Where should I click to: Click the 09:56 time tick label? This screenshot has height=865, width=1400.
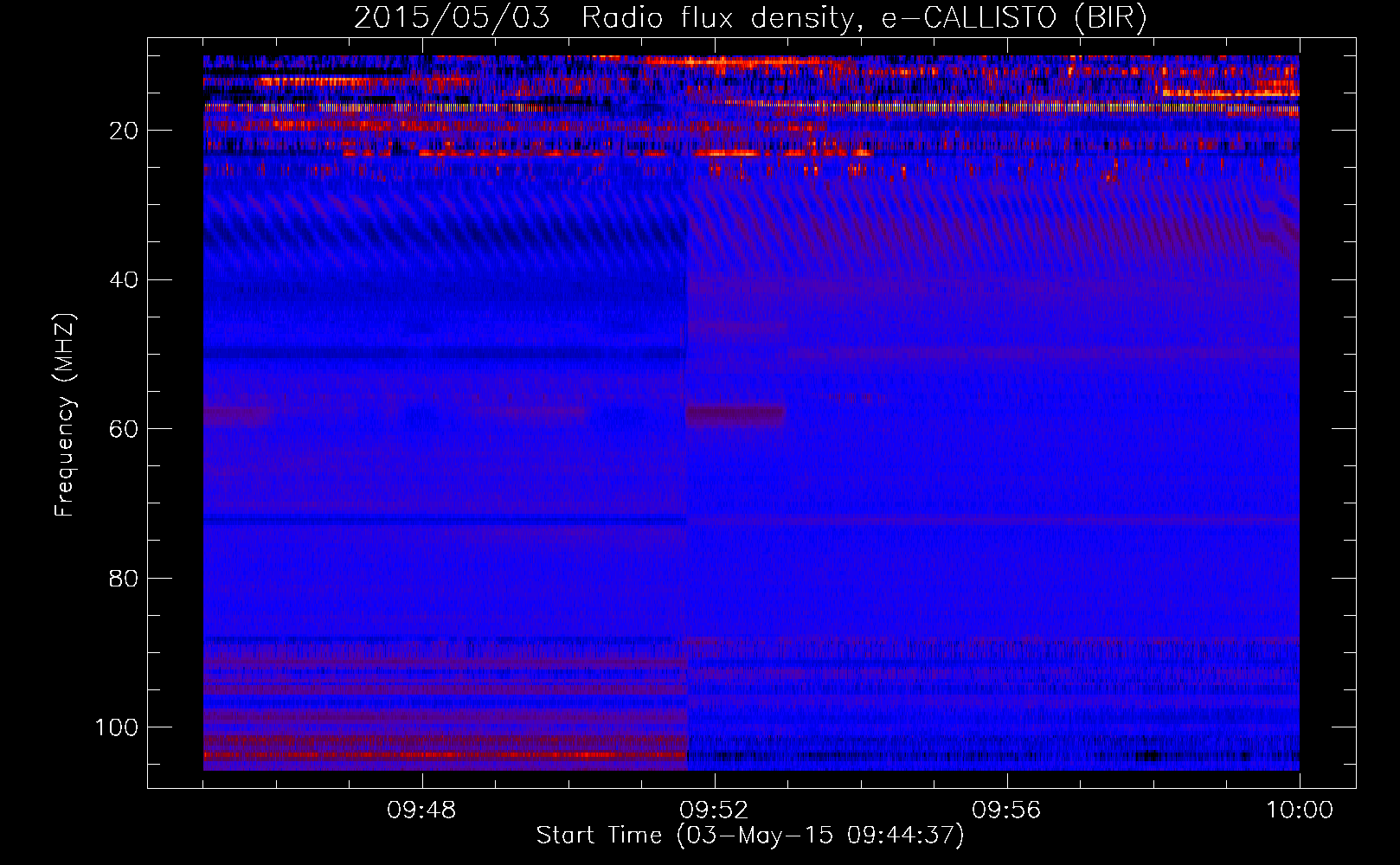[x=1006, y=811]
